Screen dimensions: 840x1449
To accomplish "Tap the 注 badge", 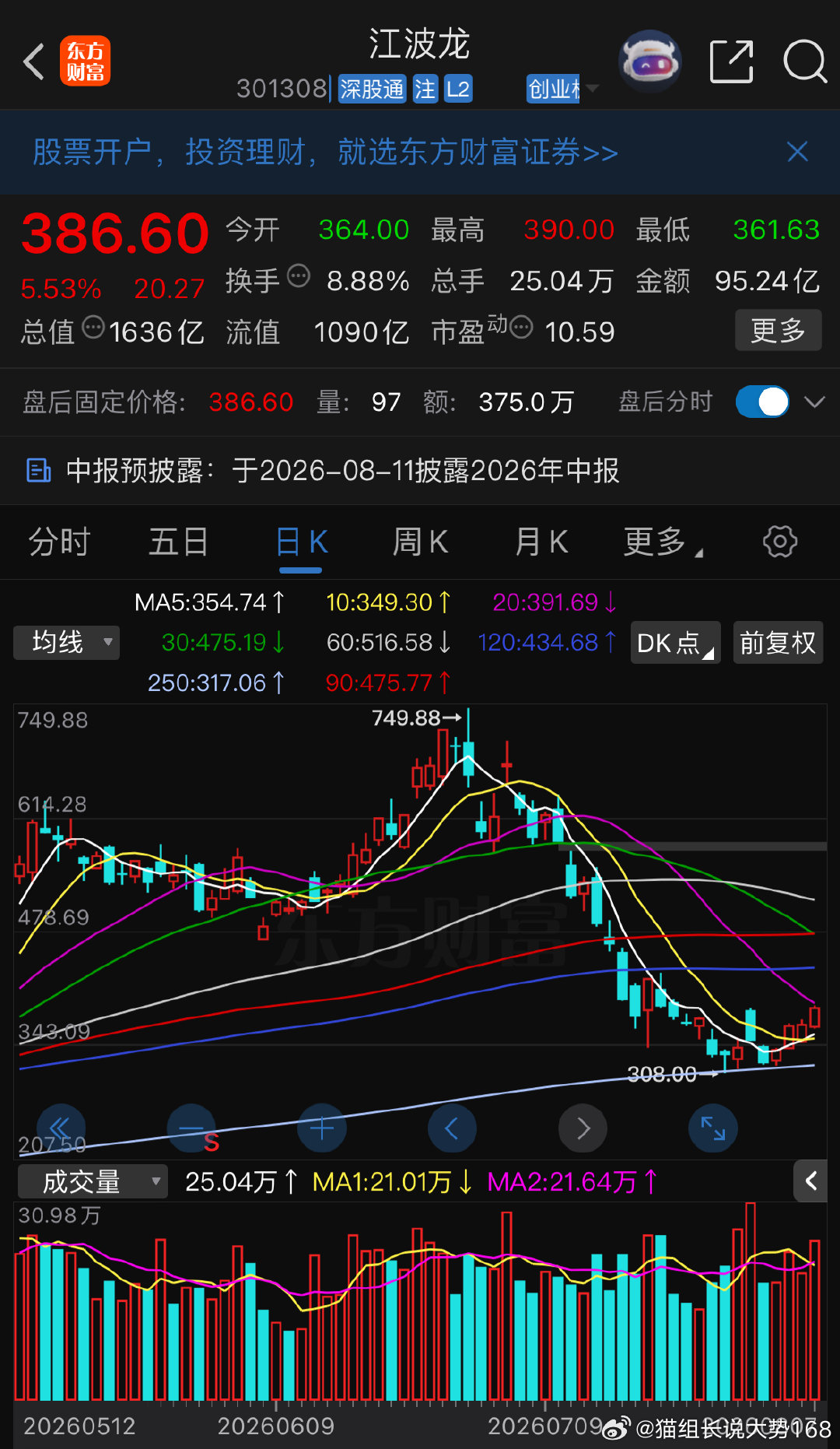I will coord(425,89).
